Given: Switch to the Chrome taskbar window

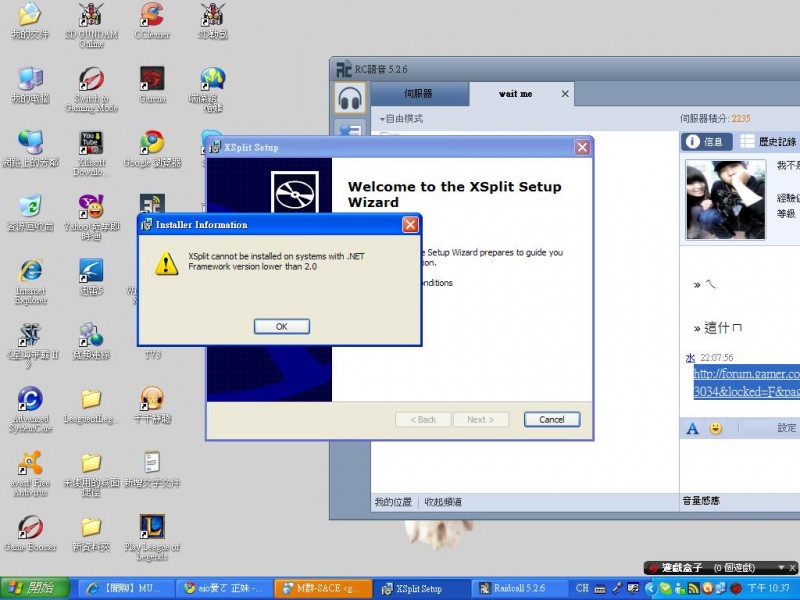Looking at the screenshot, I should [224, 588].
